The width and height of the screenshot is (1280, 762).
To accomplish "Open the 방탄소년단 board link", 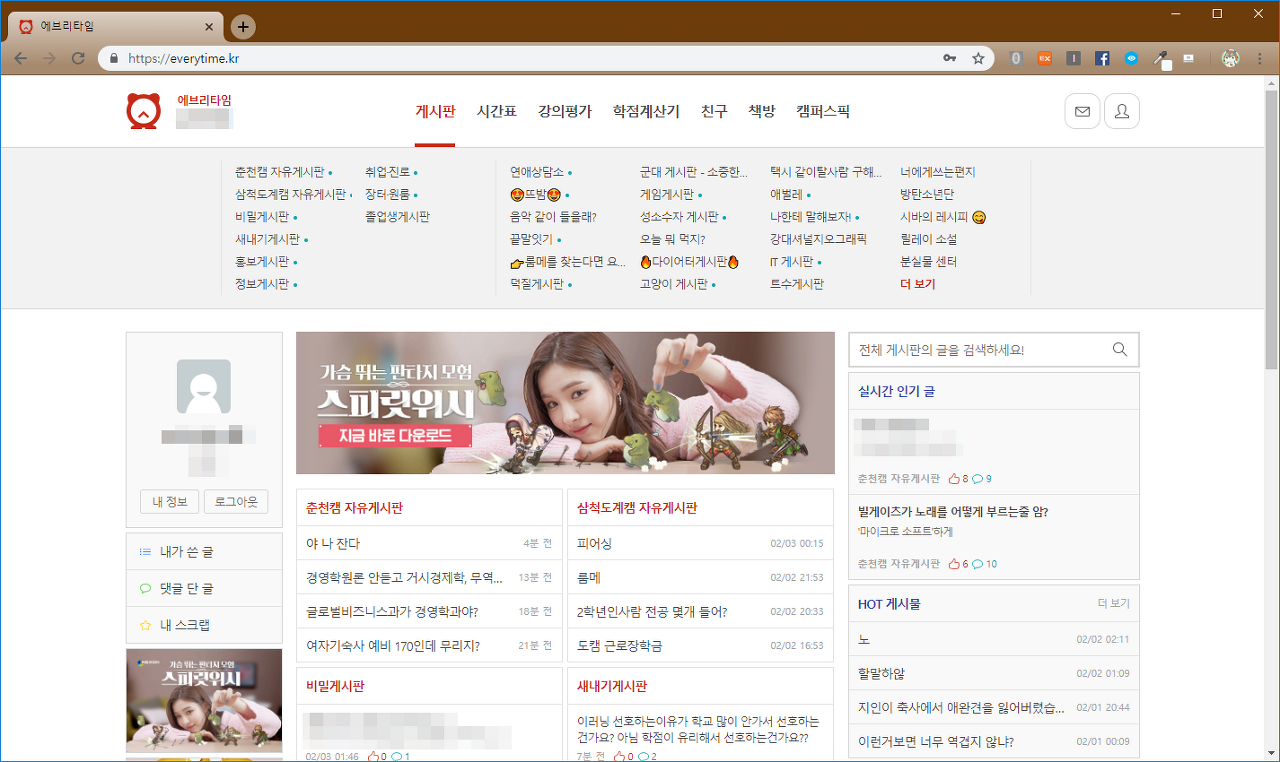I will pyautogui.click(x=927, y=194).
